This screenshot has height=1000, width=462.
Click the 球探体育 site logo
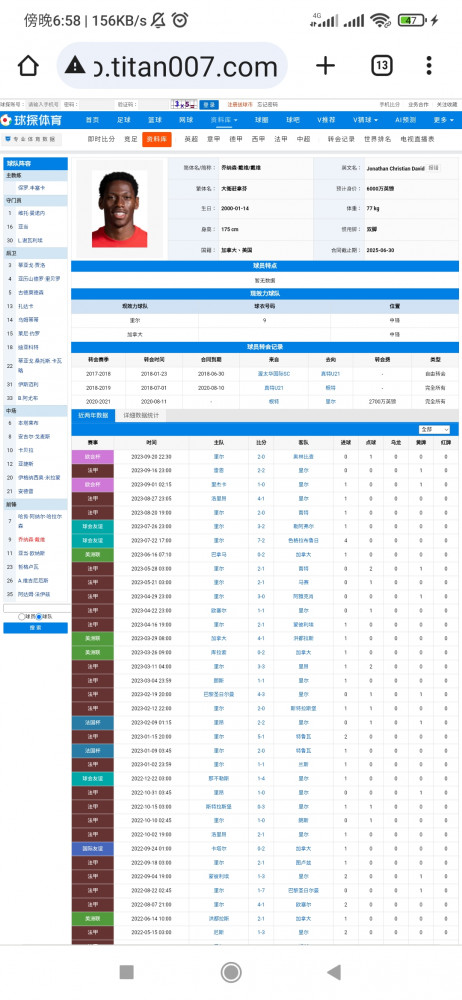(32, 120)
